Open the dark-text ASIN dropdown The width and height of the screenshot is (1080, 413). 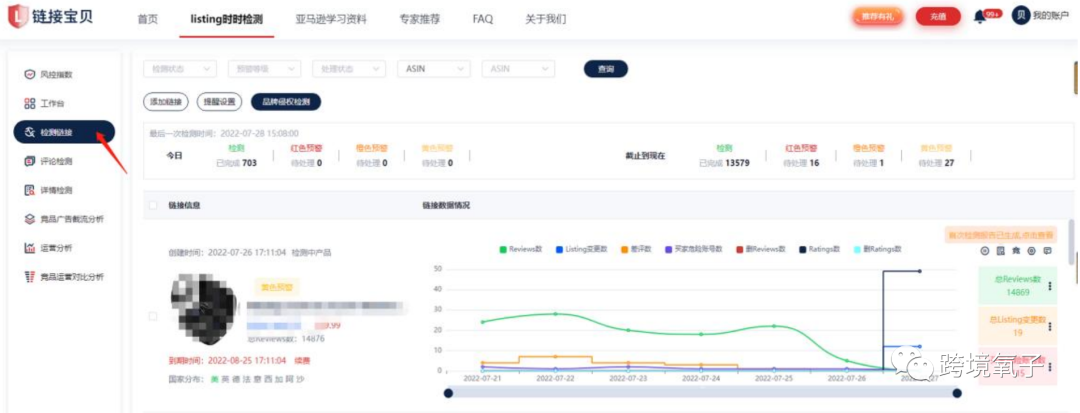[x=434, y=69]
